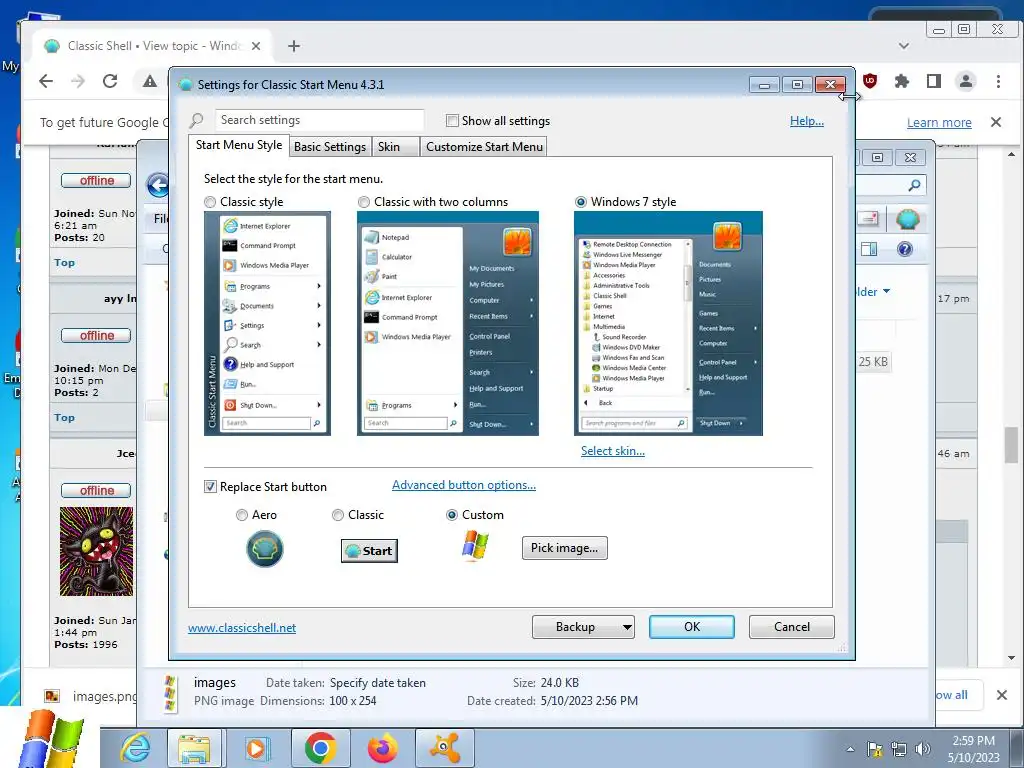
Task: Open the Help... link
Action: tap(807, 121)
